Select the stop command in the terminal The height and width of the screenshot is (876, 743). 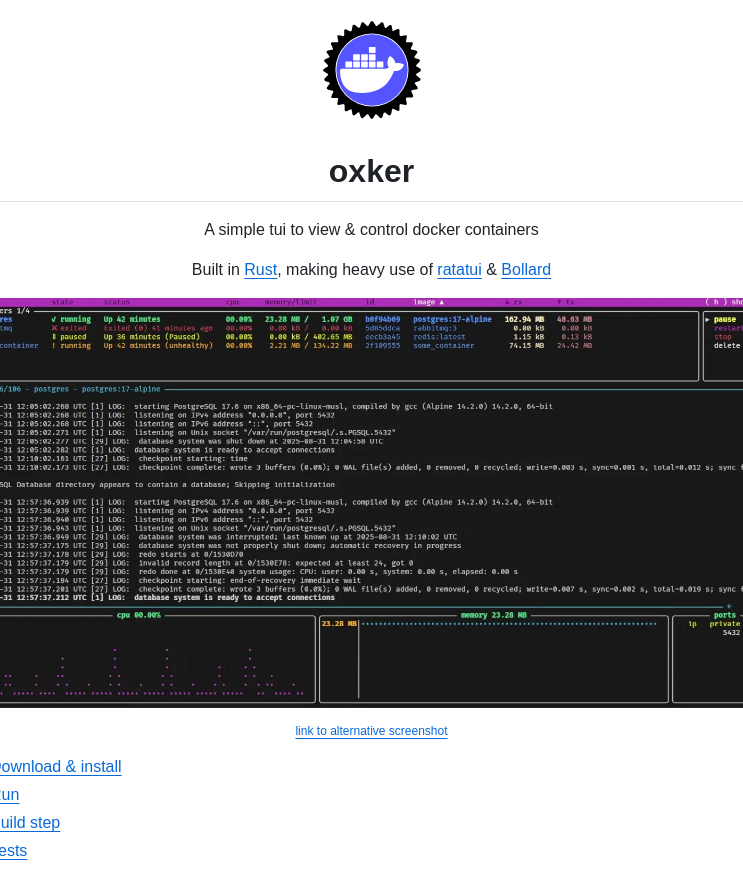tap(722, 337)
